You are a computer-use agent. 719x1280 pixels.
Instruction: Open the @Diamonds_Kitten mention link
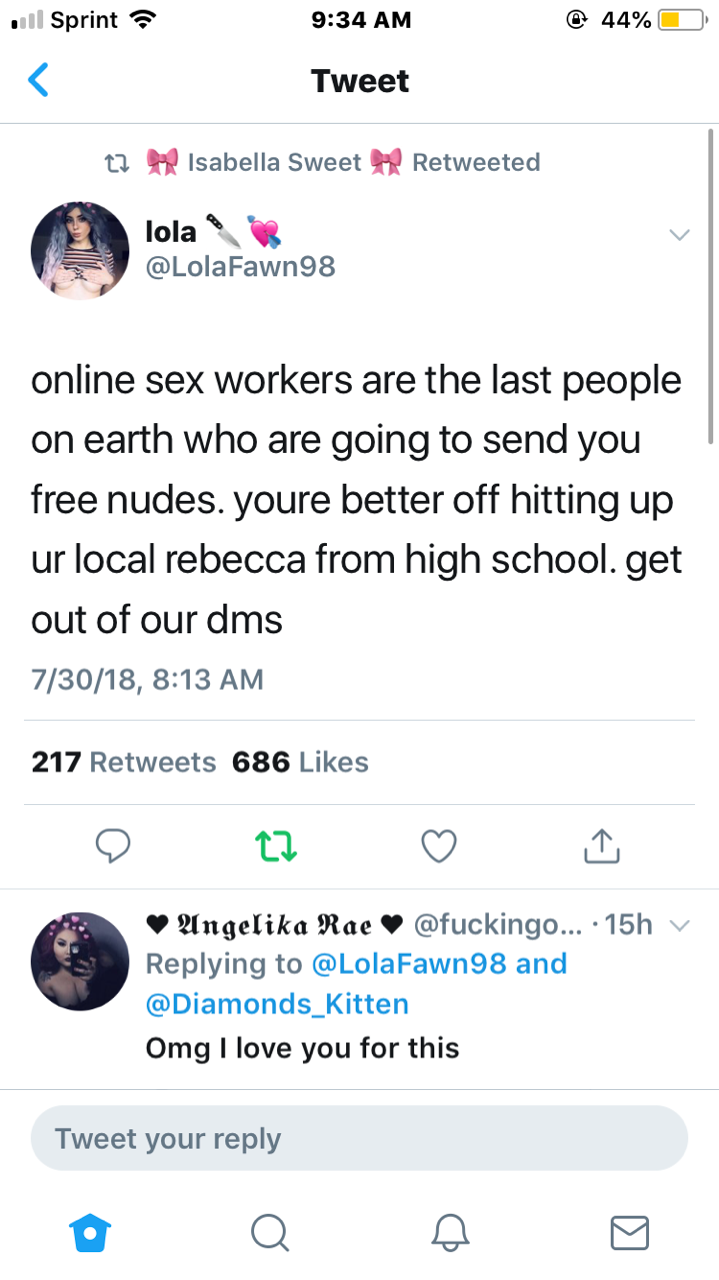pyautogui.click(x=277, y=1003)
